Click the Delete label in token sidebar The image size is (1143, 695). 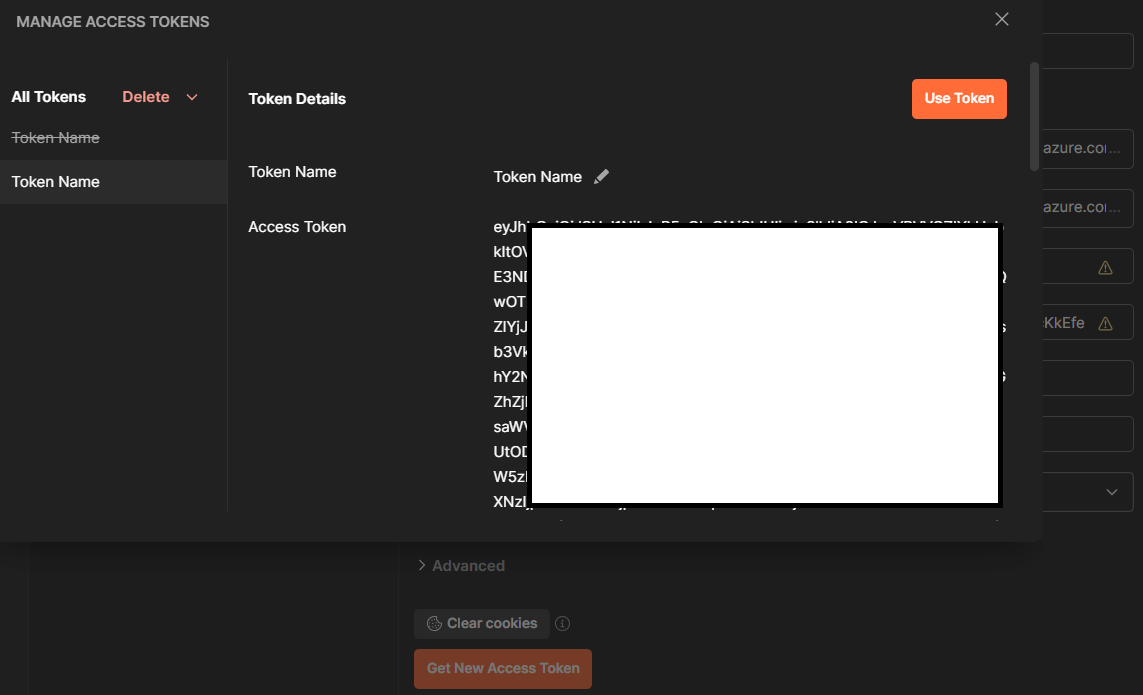146,97
